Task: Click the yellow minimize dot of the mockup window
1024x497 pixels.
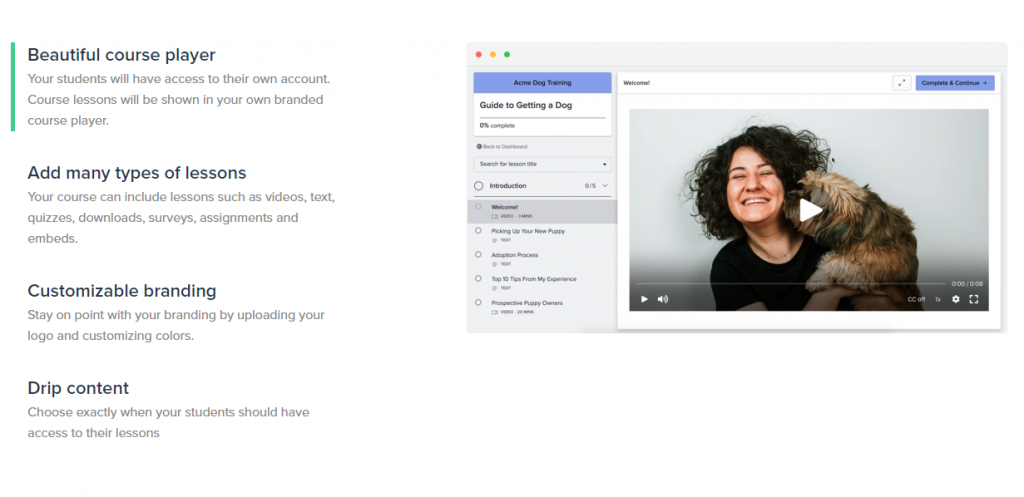Action: point(492,55)
